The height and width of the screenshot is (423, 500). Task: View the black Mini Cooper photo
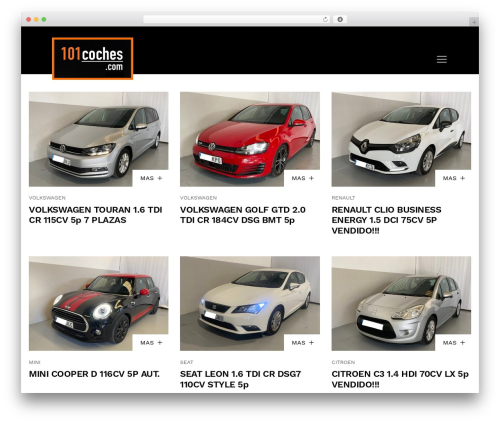pyautogui.click(x=99, y=303)
